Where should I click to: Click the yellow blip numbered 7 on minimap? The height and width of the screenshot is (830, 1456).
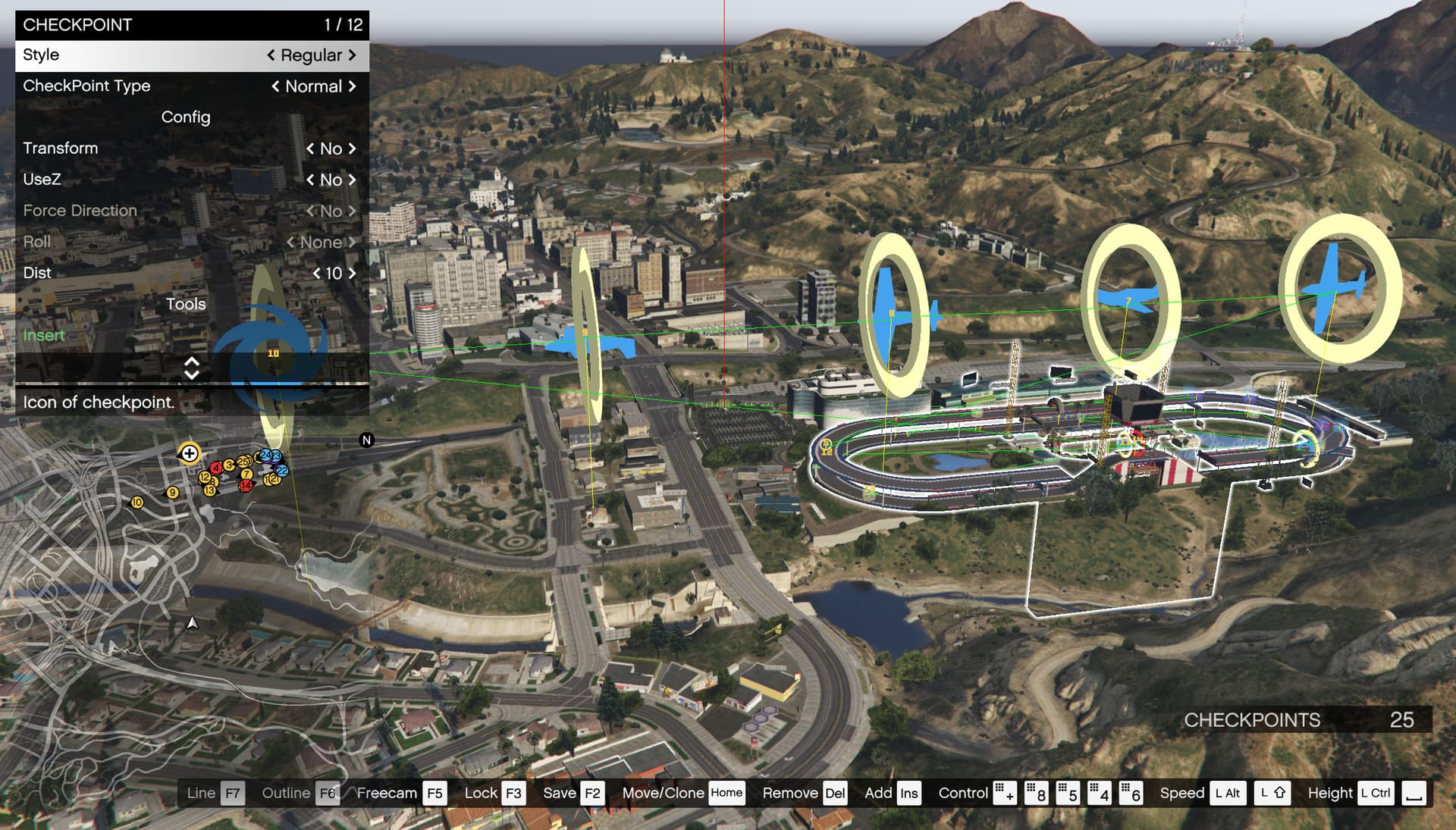[246, 475]
